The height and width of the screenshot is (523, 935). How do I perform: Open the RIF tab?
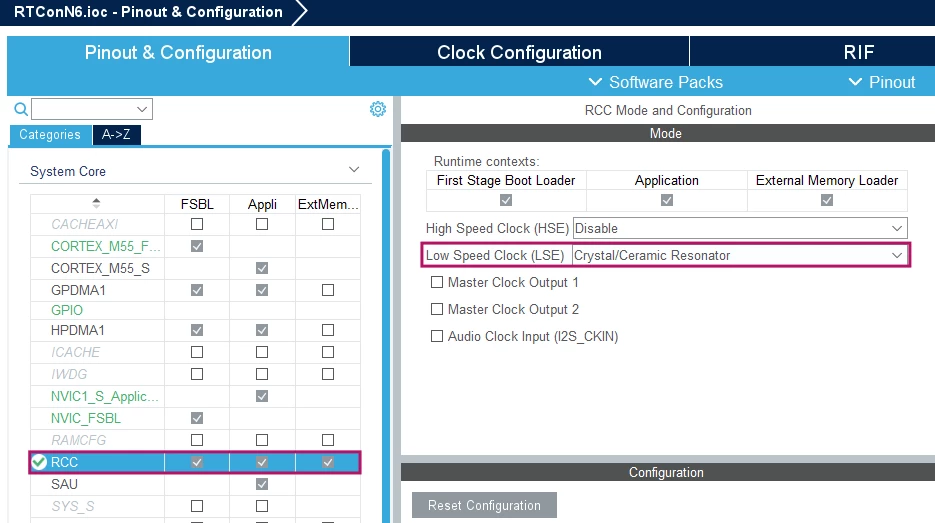click(x=859, y=52)
